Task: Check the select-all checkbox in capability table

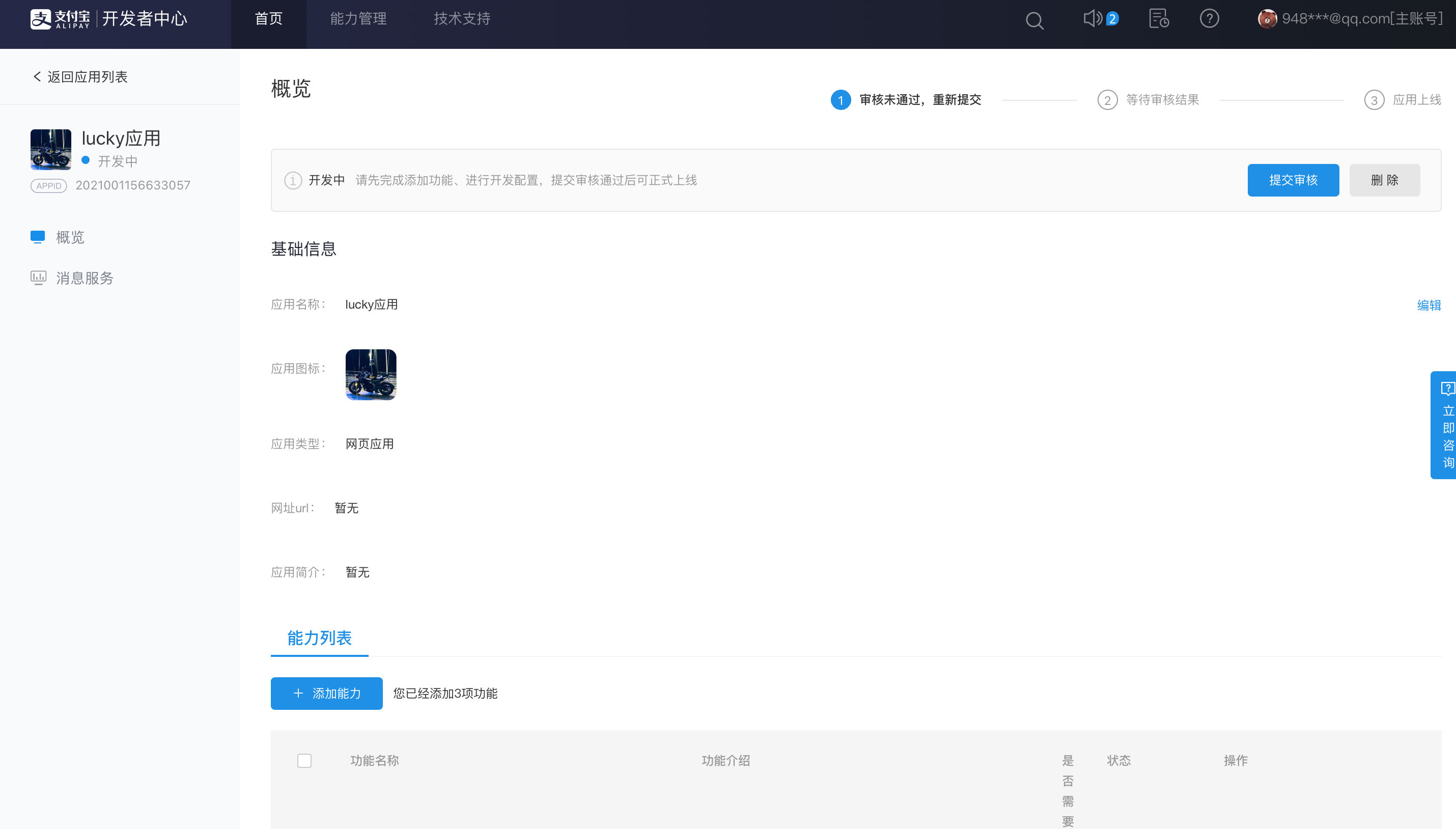Action: 304,761
